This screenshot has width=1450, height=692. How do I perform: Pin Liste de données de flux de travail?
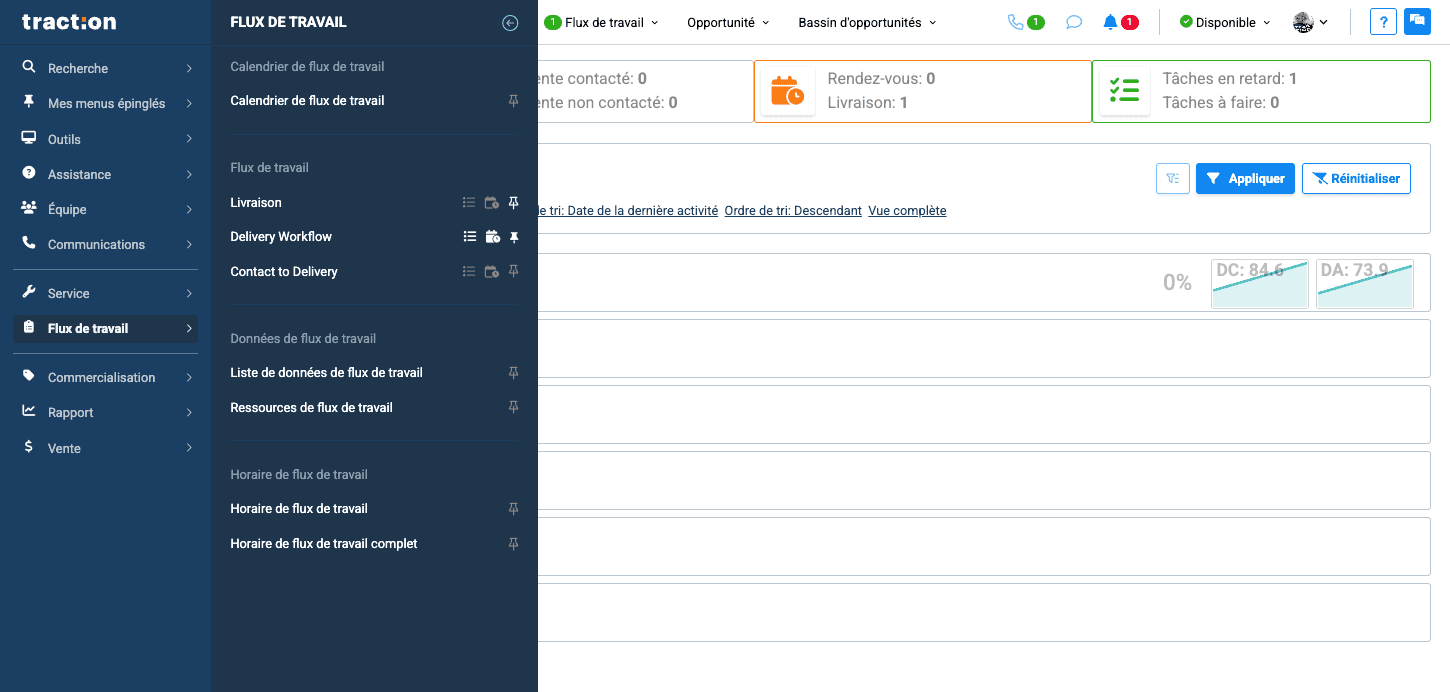pos(514,373)
